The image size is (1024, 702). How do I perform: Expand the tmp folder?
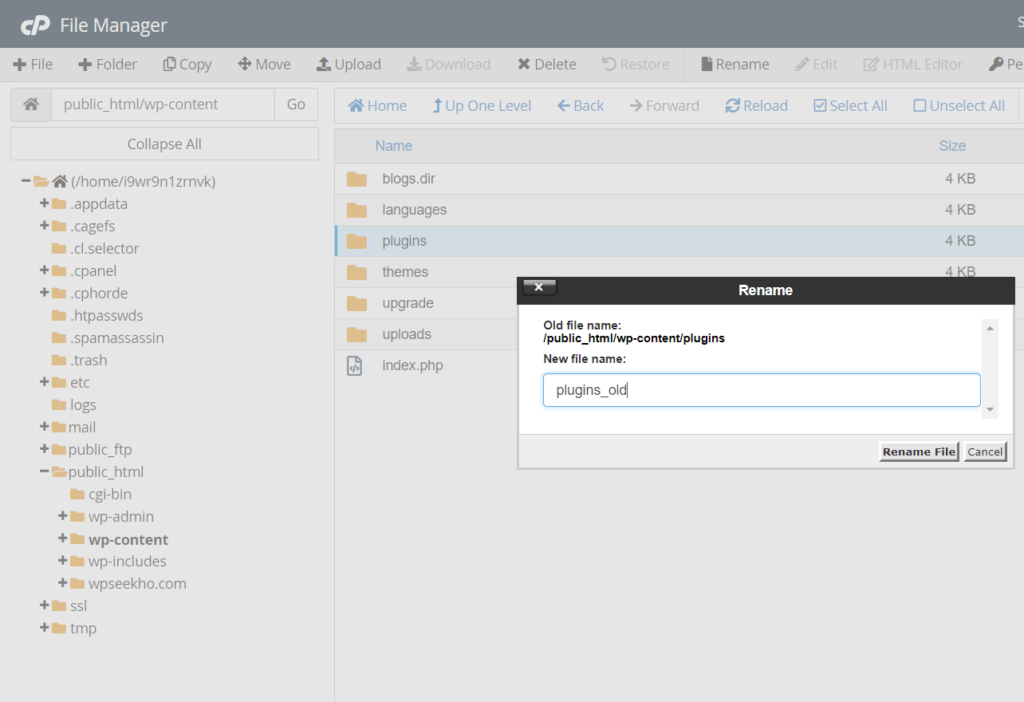(x=44, y=628)
